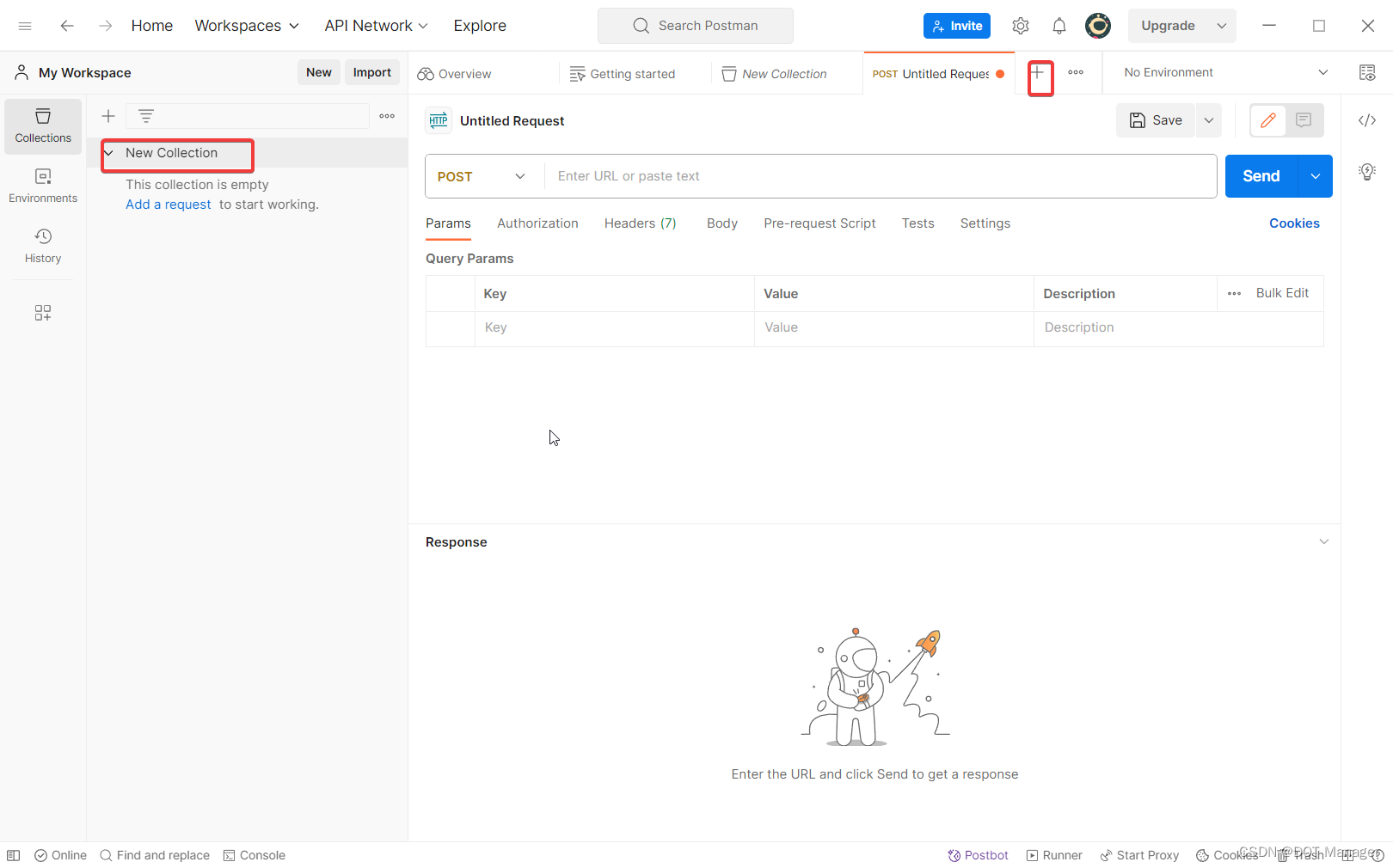Click the Search Postman field
Image resolution: width=1393 pixels, height=868 pixels.
click(696, 26)
